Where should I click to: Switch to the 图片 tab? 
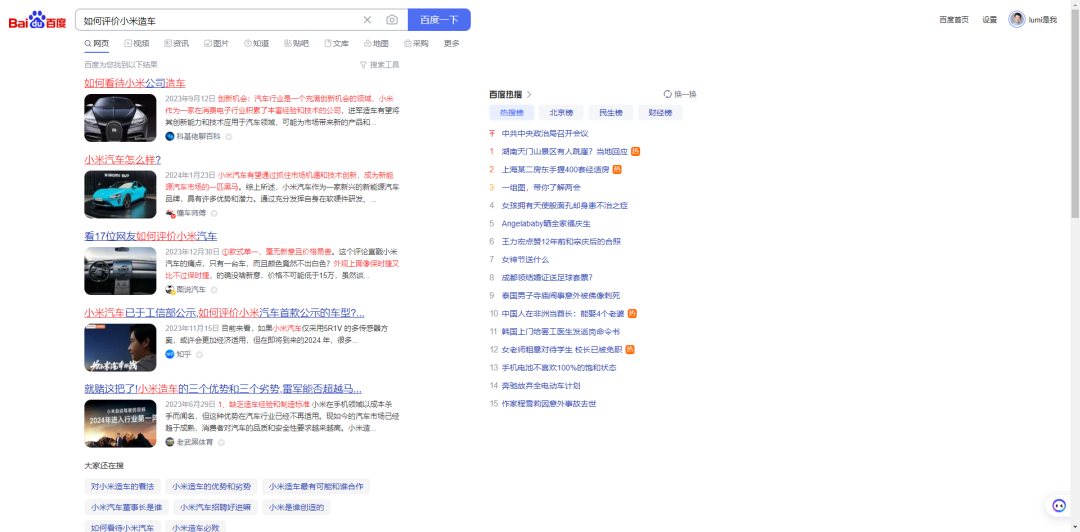click(x=216, y=44)
